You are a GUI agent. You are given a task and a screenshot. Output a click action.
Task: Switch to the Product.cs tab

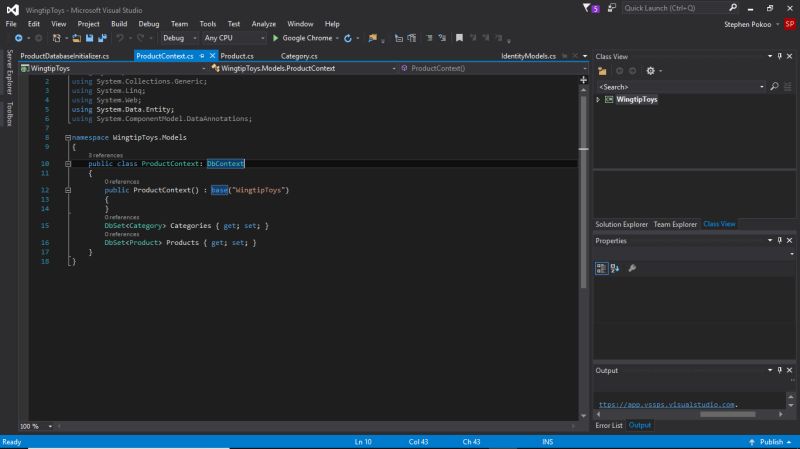point(237,56)
